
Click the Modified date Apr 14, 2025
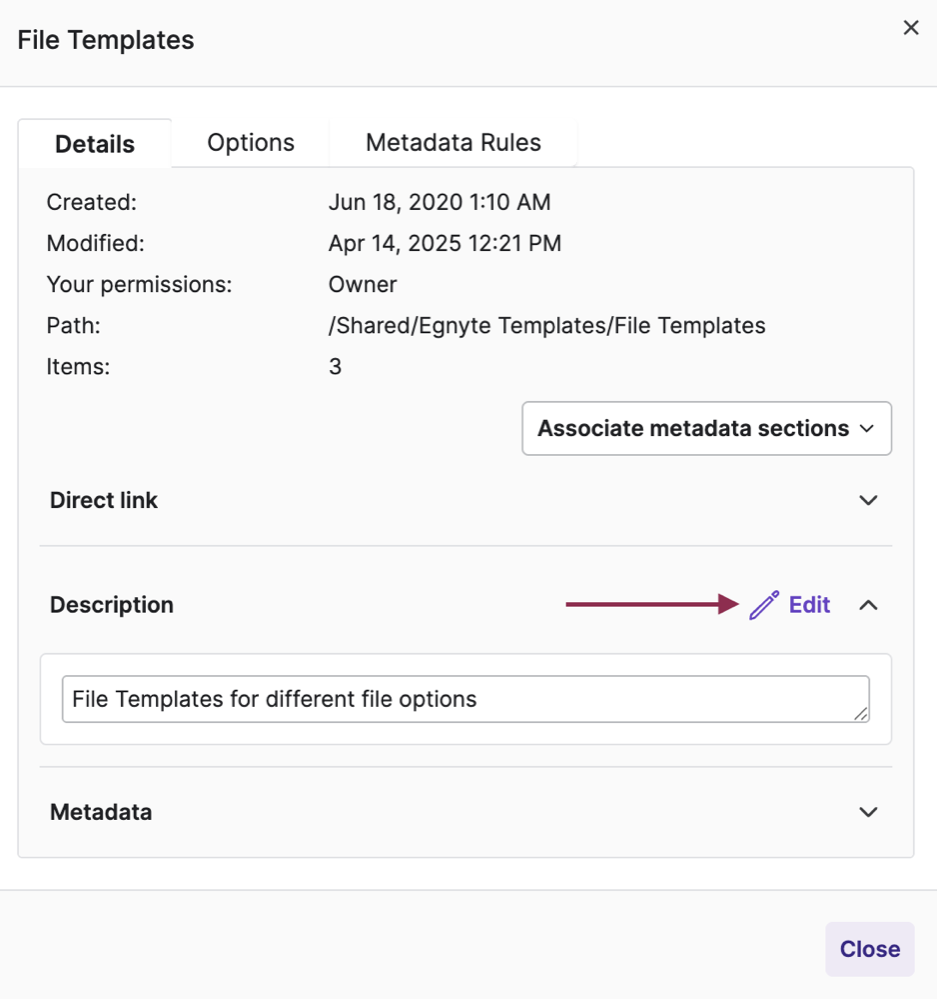445,243
